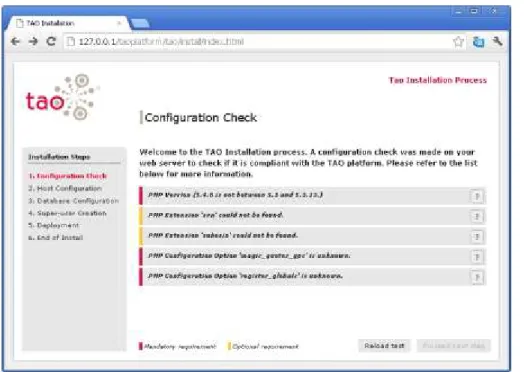This screenshot has height=372, width=524.
Task: Select step 3 Database Configuration
Action: coord(74,201)
